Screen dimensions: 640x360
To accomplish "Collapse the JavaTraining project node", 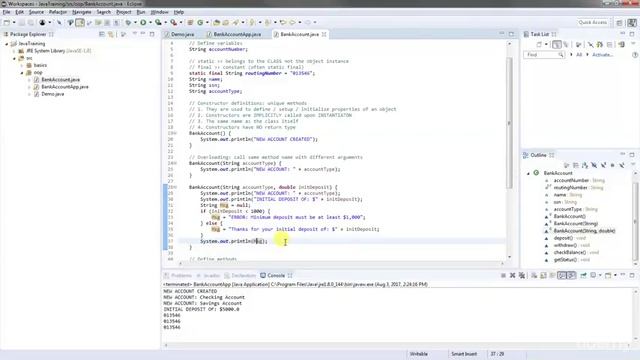I will (7, 44).
